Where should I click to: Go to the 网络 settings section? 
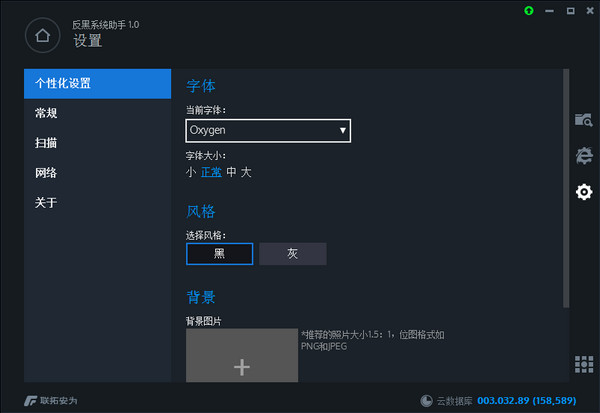tap(46, 173)
